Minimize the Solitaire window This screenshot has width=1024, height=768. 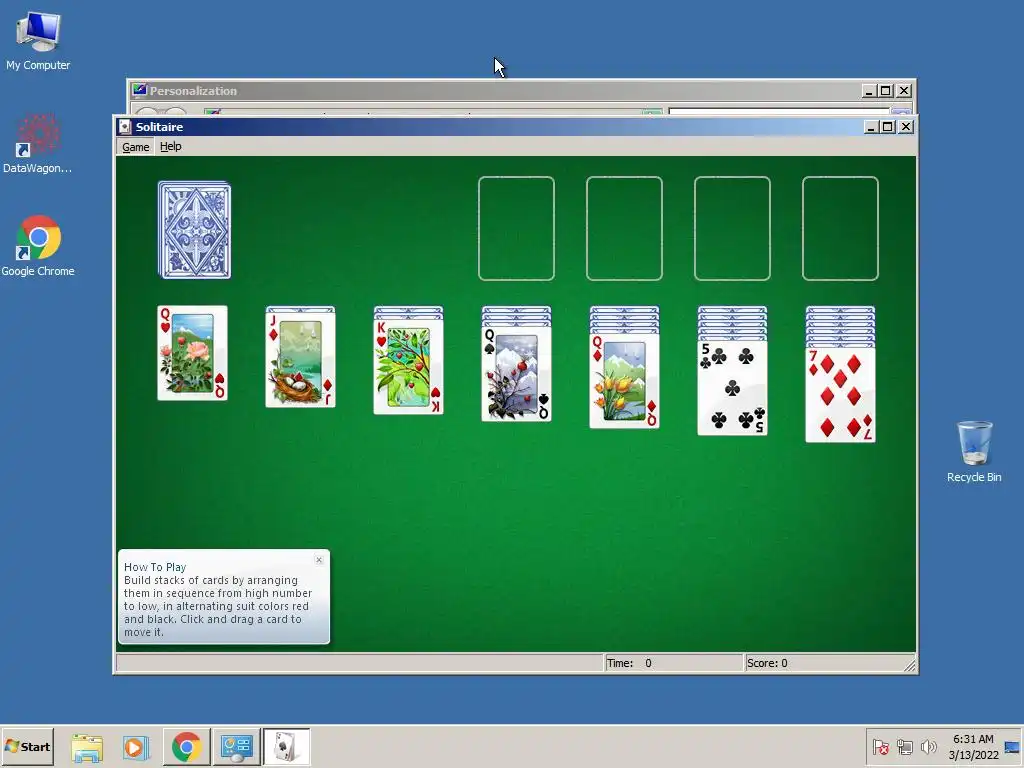(x=871, y=127)
